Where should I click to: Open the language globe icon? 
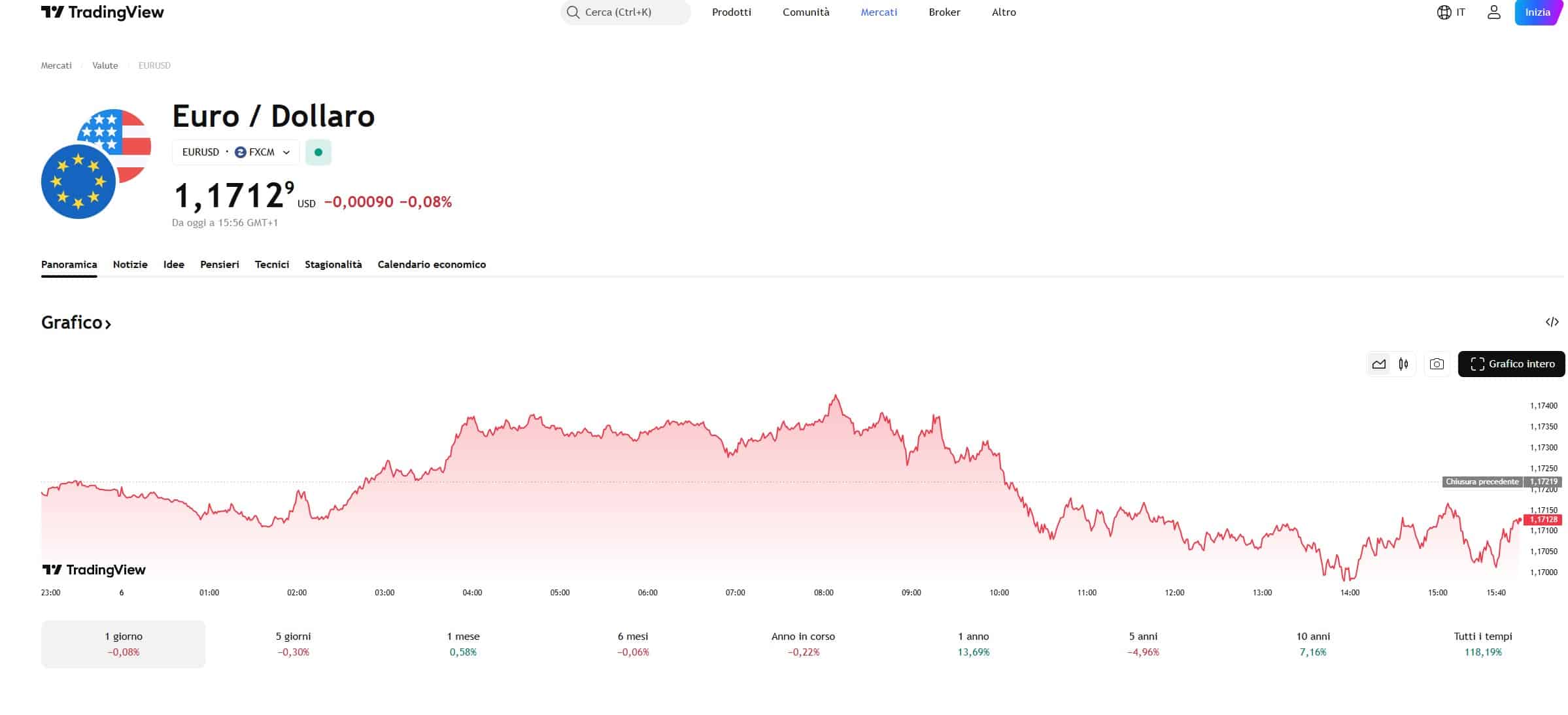tap(1445, 12)
